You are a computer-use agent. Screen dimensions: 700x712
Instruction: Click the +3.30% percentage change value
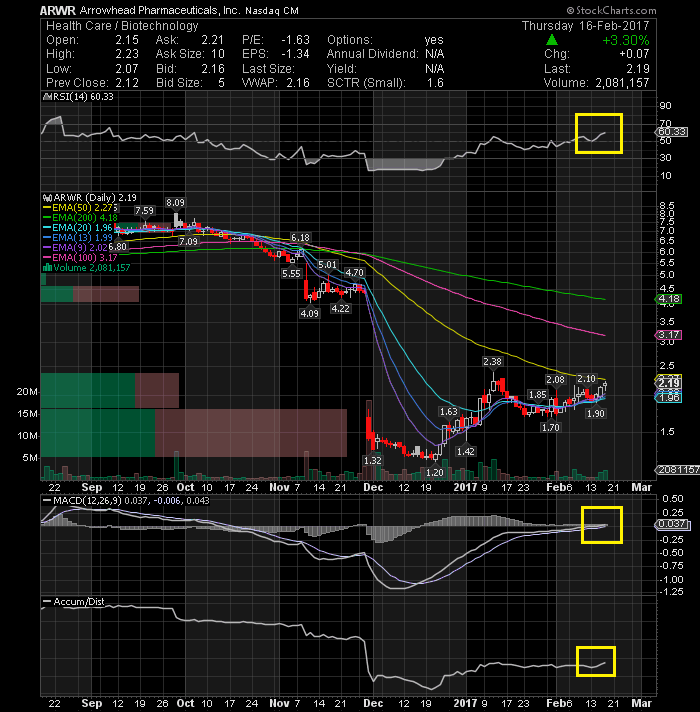click(x=626, y=40)
